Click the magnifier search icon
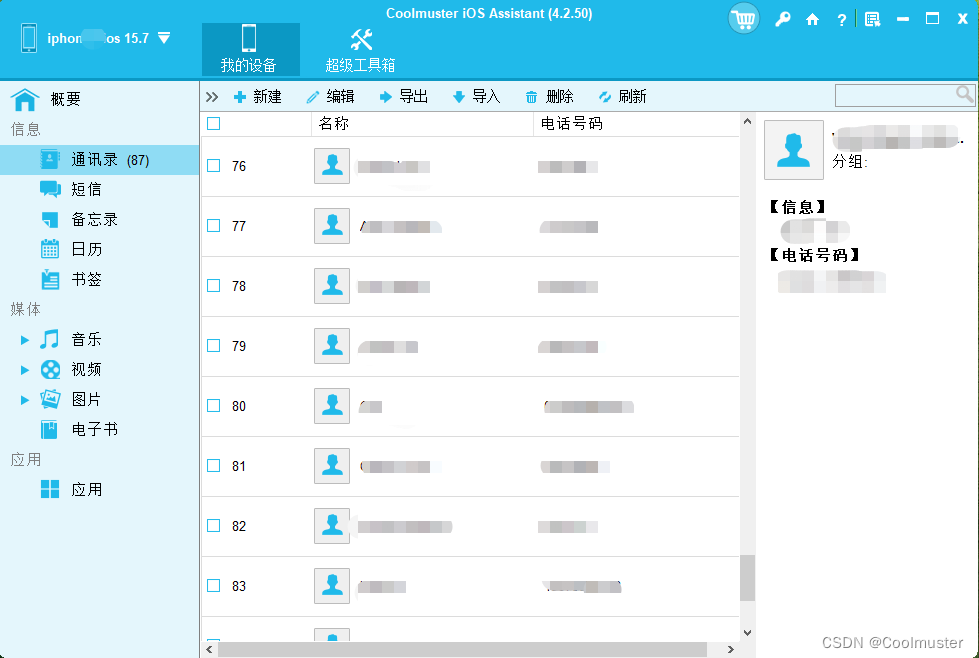 (x=965, y=94)
